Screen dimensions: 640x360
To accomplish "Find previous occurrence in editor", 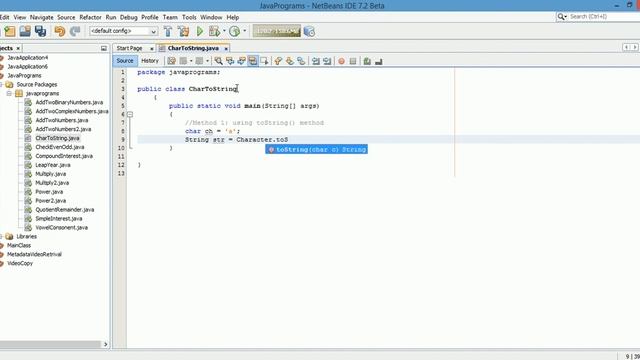I will [230, 61].
